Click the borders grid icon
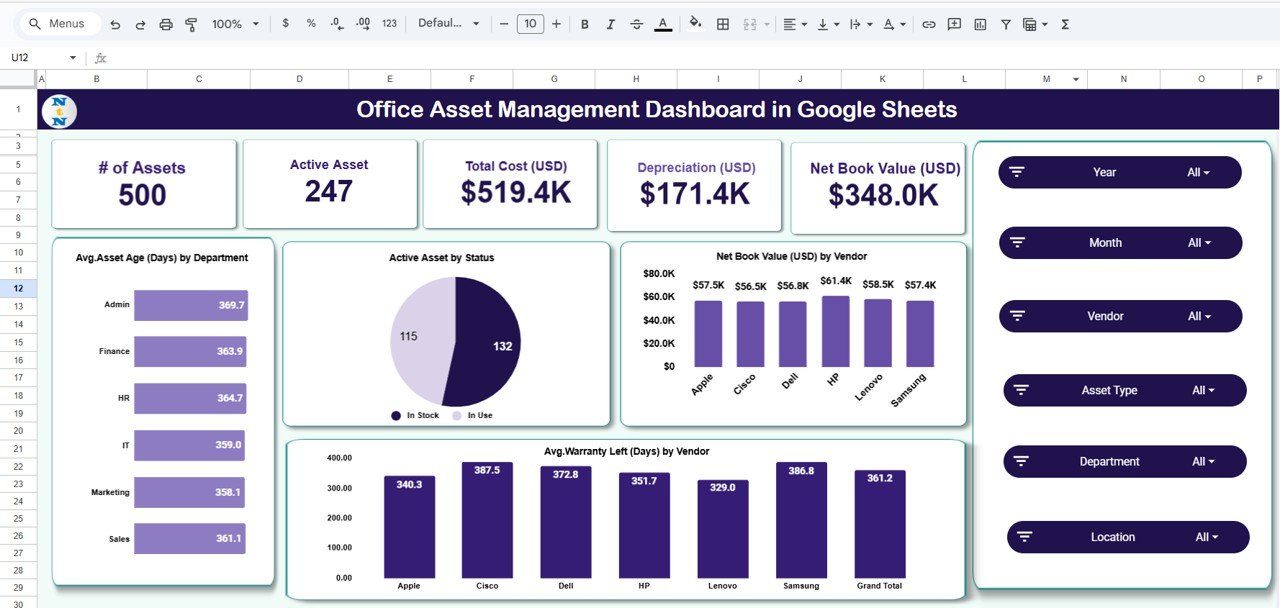 pyautogui.click(x=722, y=24)
